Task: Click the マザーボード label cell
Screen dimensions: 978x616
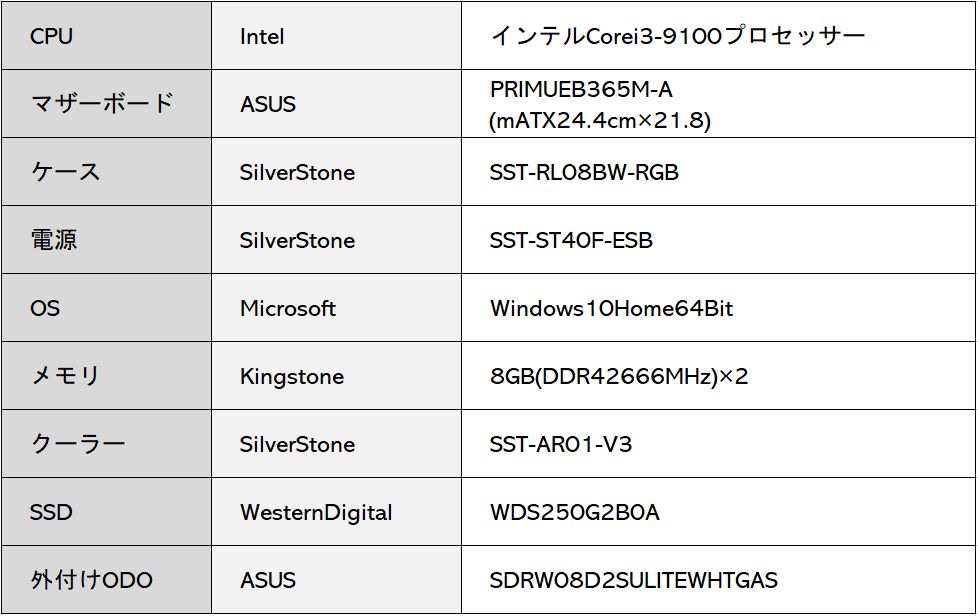Action: (x=106, y=103)
